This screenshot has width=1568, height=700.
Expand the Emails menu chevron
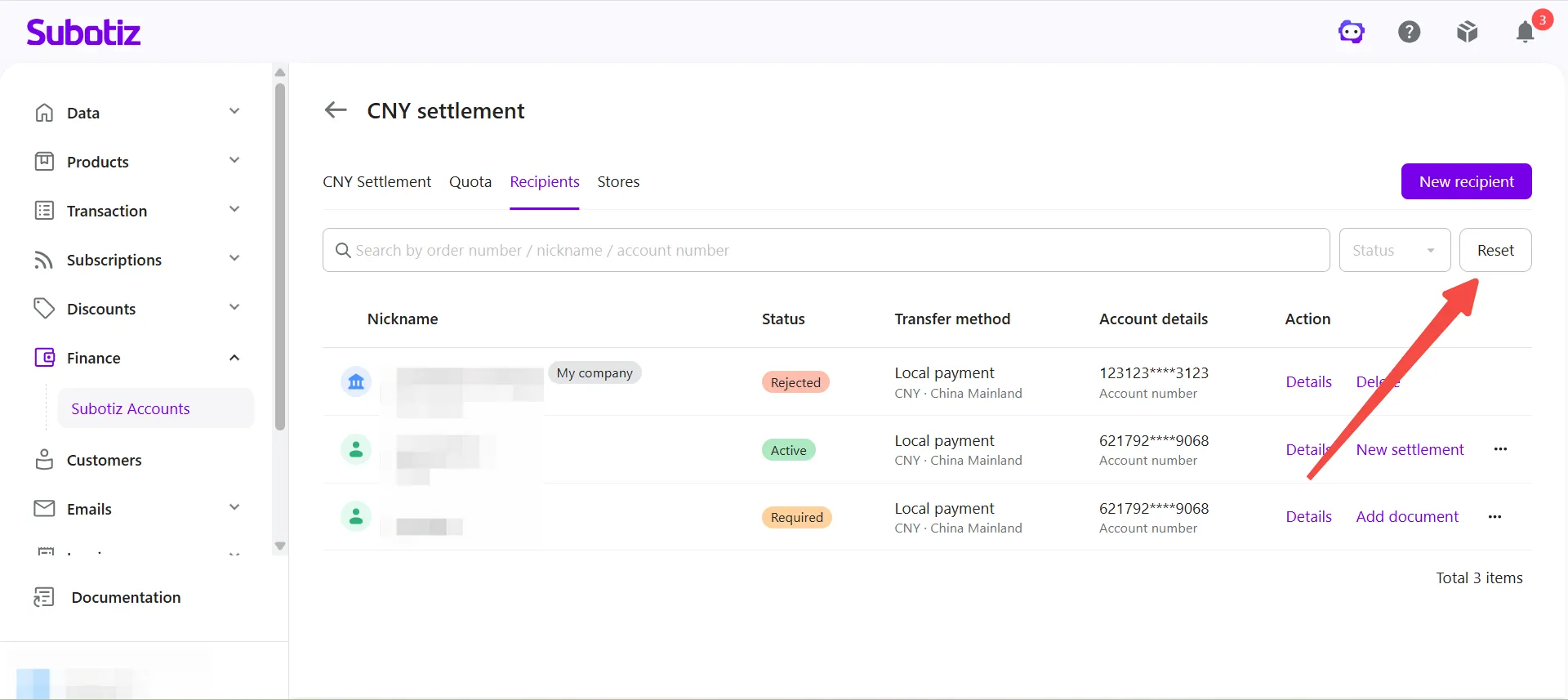[234, 508]
